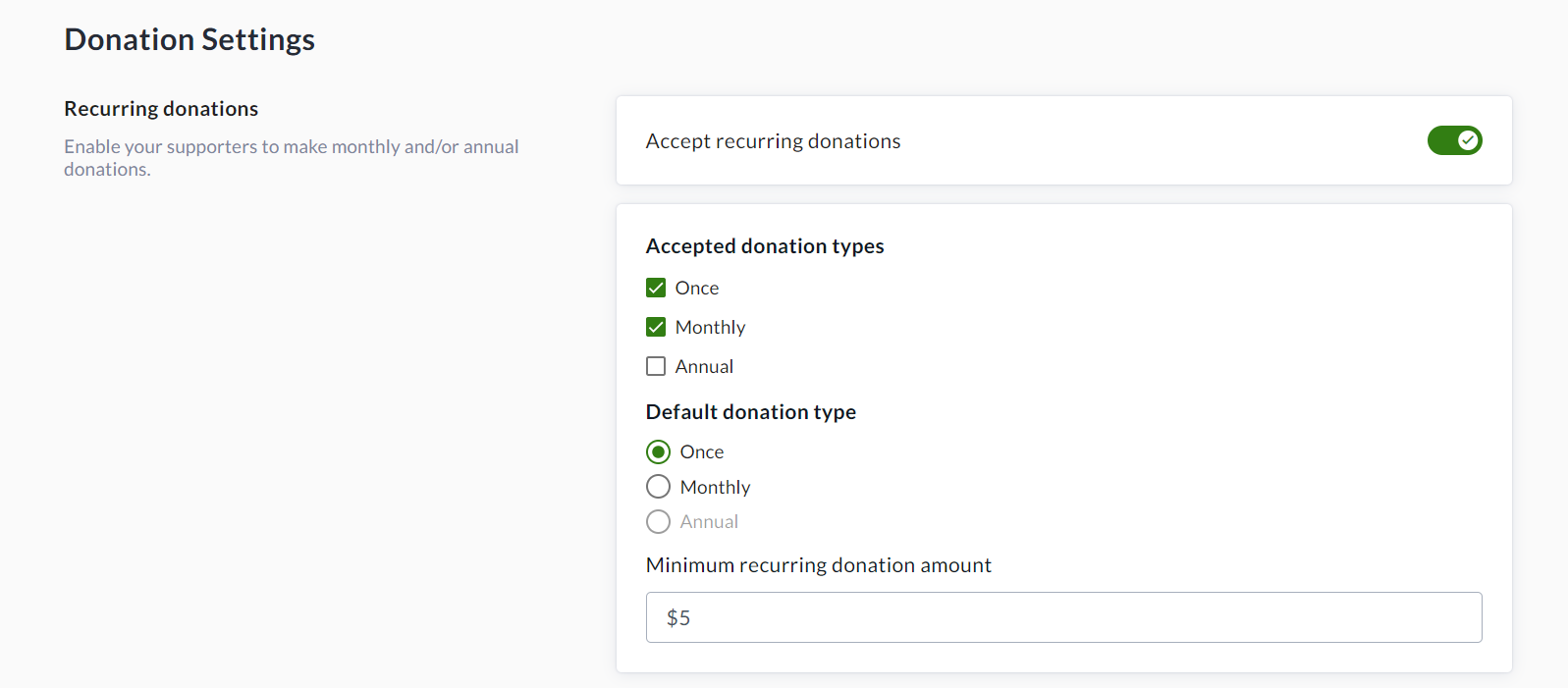This screenshot has width=1568, height=688.
Task: Click the greyed-out Annual default type radio
Action: click(658, 521)
